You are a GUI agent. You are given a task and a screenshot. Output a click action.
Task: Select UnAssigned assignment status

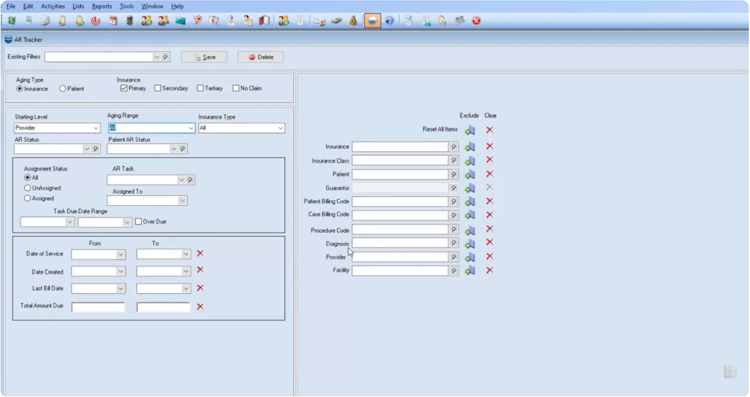pyautogui.click(x=27, y=188)
